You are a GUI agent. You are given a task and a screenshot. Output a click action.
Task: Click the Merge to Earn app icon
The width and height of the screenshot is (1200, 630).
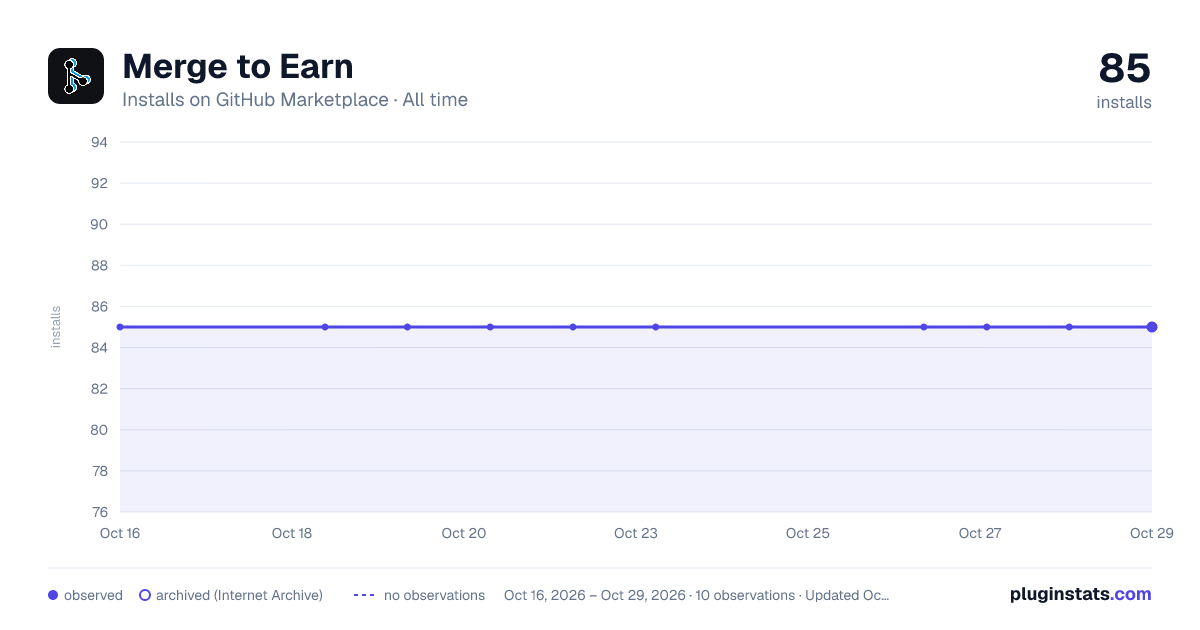click(76, 76)
